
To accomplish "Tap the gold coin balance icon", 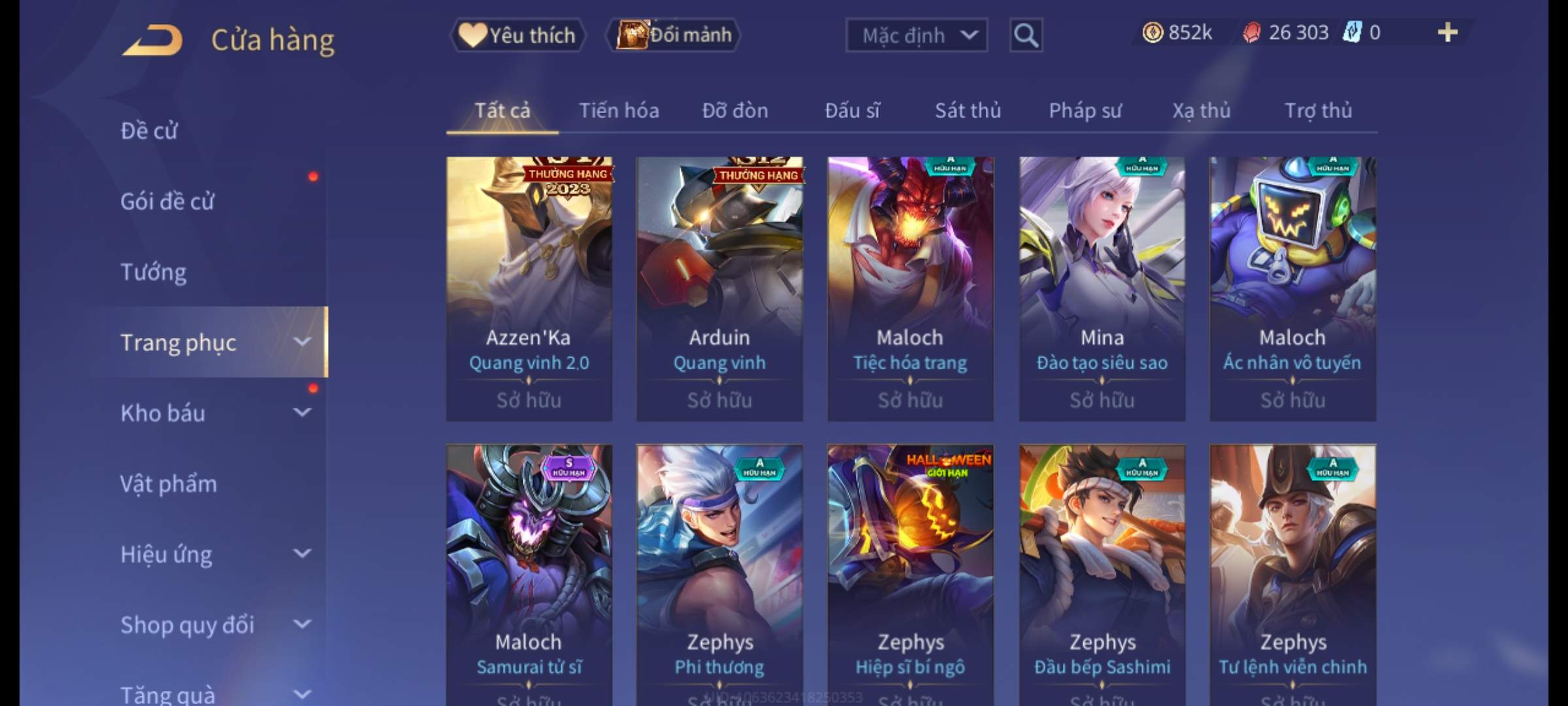I will [x=1152, y=32].
